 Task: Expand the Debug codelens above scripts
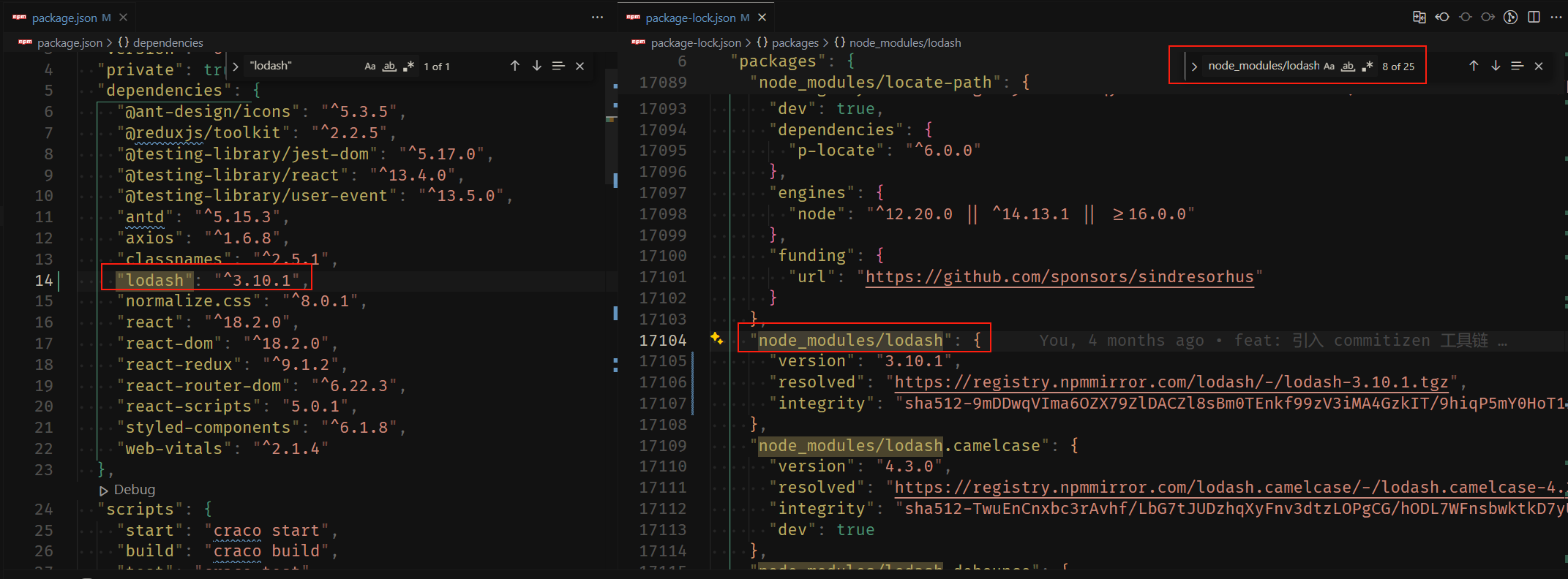click(104, 490)
